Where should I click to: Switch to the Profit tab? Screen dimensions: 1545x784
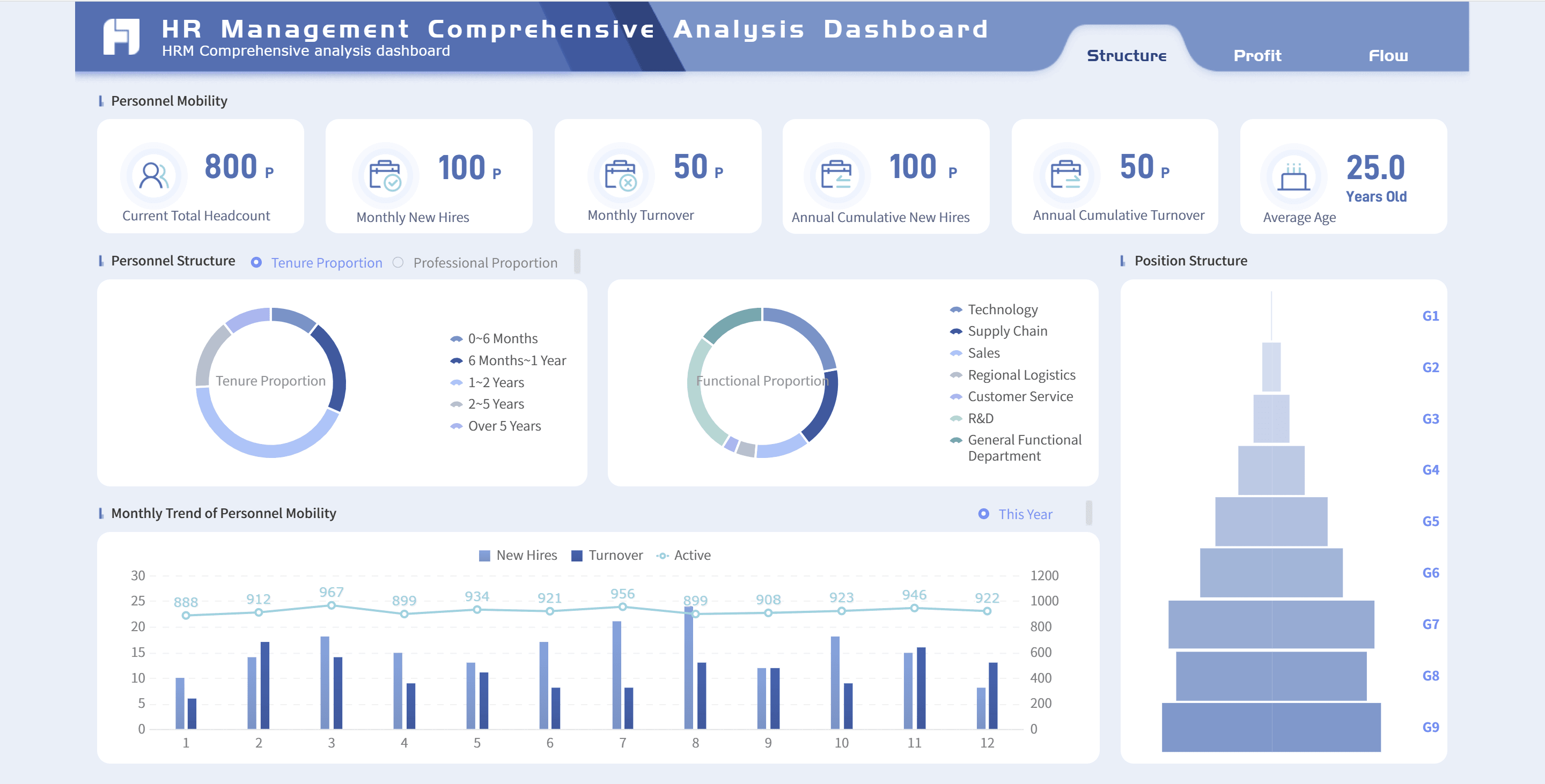coord(1257,56)
